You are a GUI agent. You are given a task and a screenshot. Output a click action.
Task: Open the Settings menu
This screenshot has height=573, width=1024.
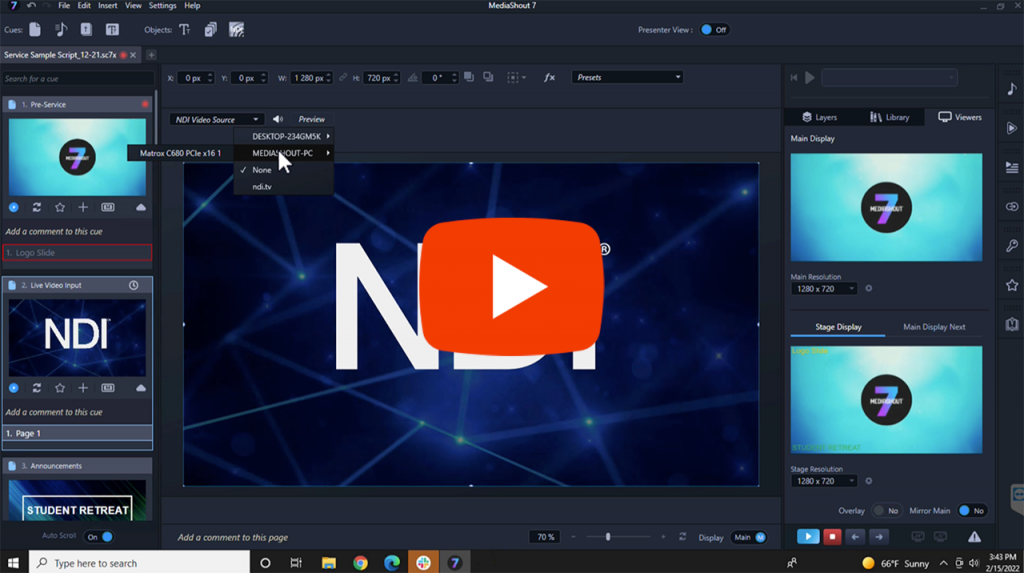coord(163,5)
